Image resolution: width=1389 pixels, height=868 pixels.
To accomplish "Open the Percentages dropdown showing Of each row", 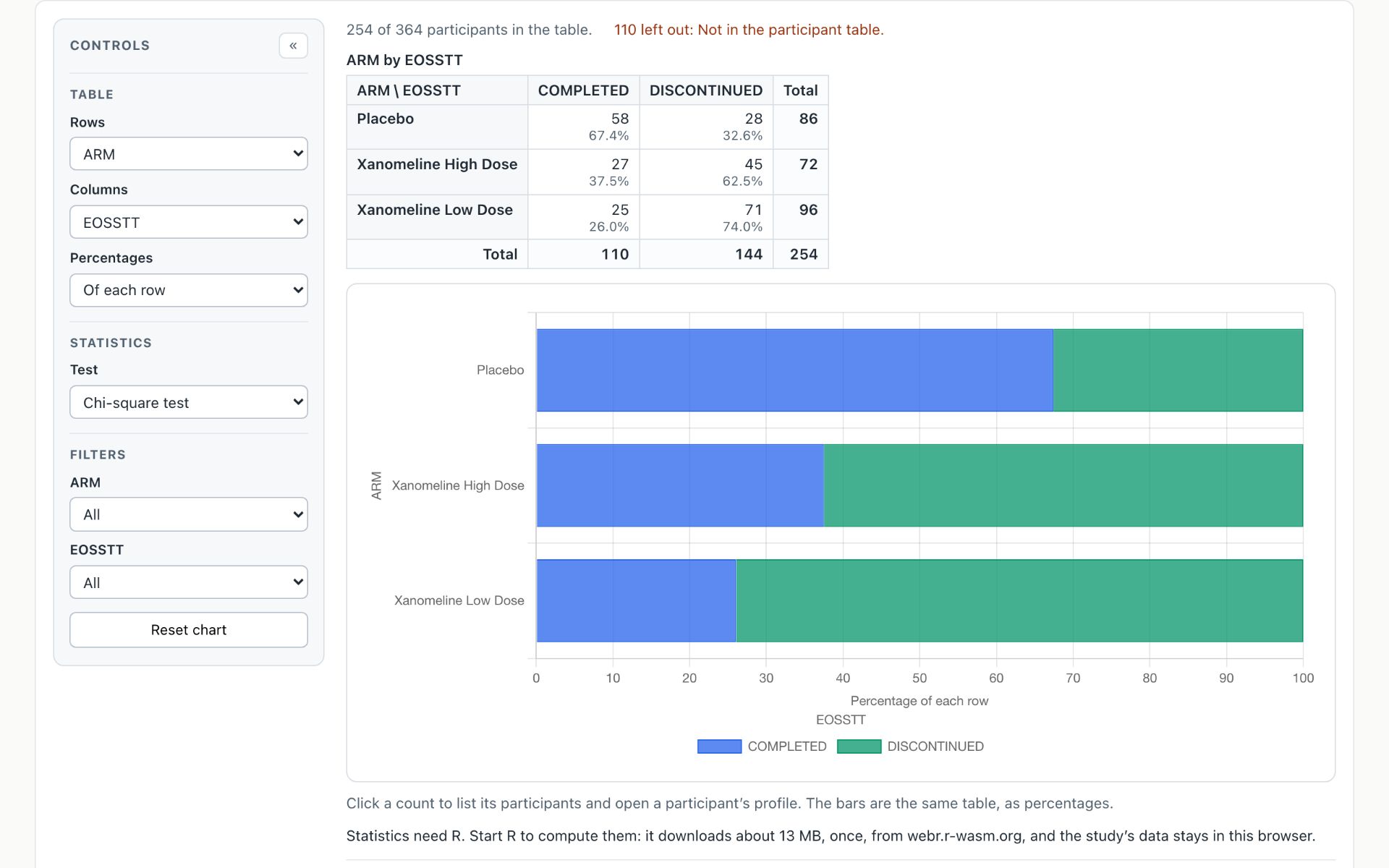I will 189,290.
